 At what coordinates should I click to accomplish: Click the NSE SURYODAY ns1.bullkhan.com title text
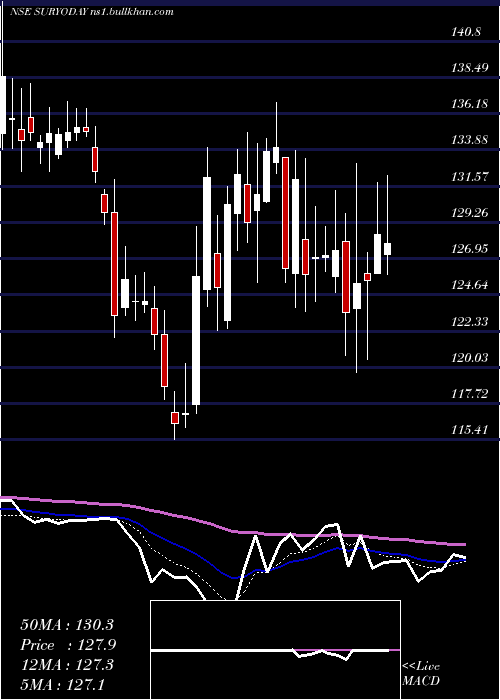point(92,12)
